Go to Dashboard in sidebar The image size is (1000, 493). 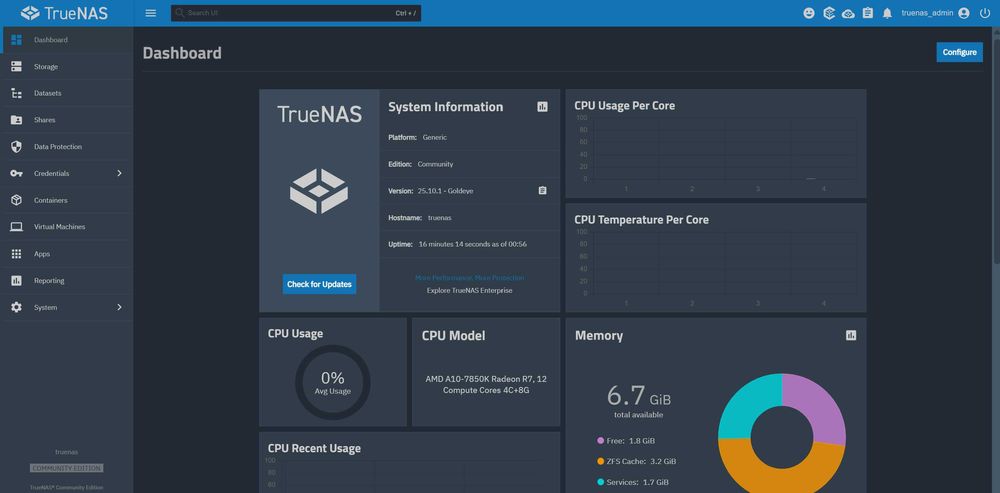[x=67, y=40]
